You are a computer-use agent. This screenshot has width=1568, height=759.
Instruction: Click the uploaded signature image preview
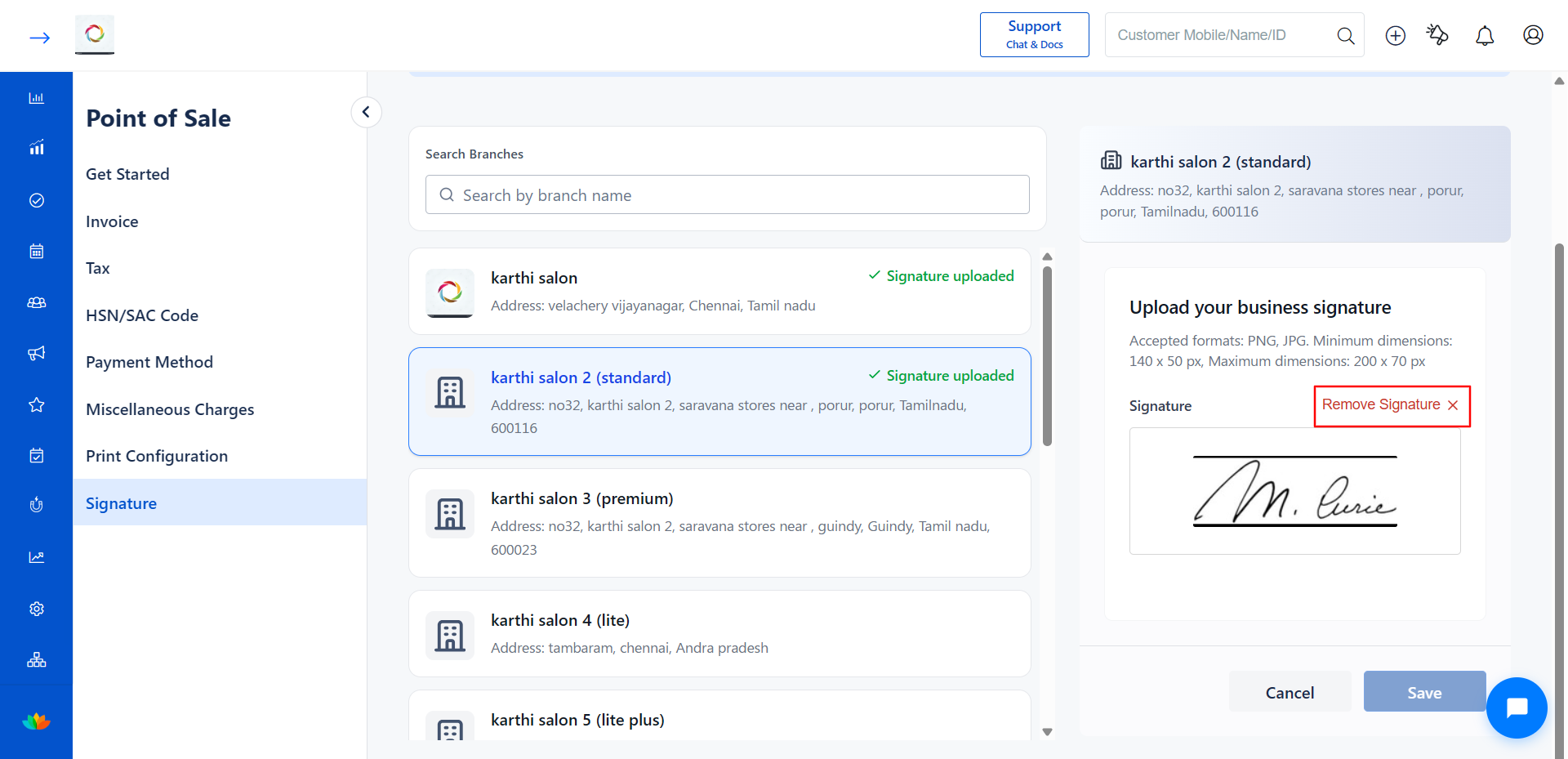point(1294,491)
